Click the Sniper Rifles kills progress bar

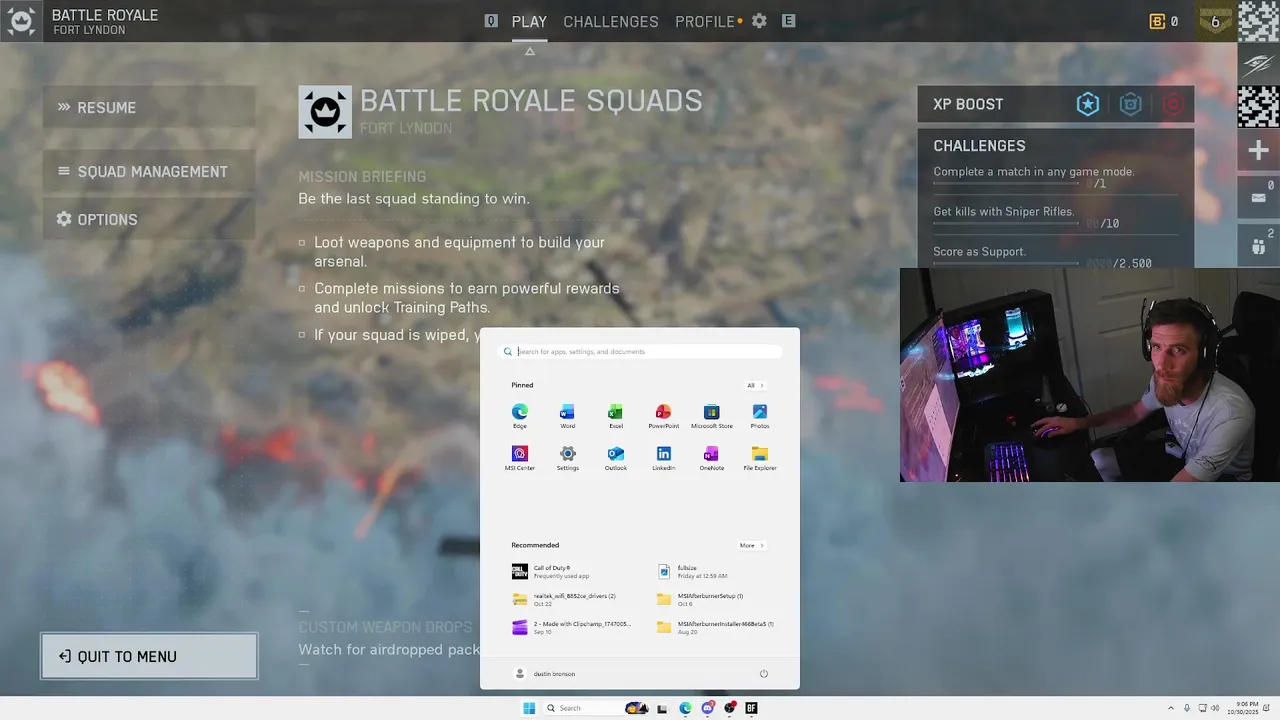(x=1006, y=224)
